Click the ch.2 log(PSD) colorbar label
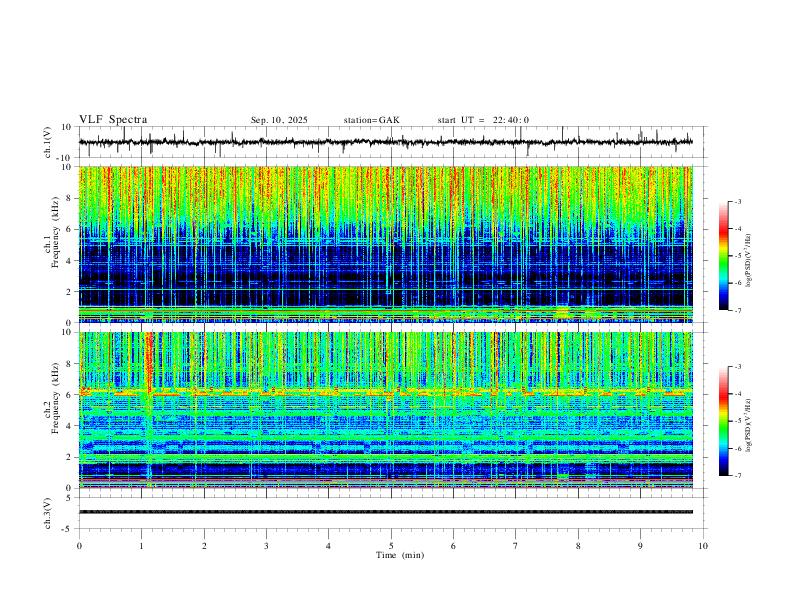Image resolution: width=792 pixels, height=612 pixels. (x=749, y=425)
